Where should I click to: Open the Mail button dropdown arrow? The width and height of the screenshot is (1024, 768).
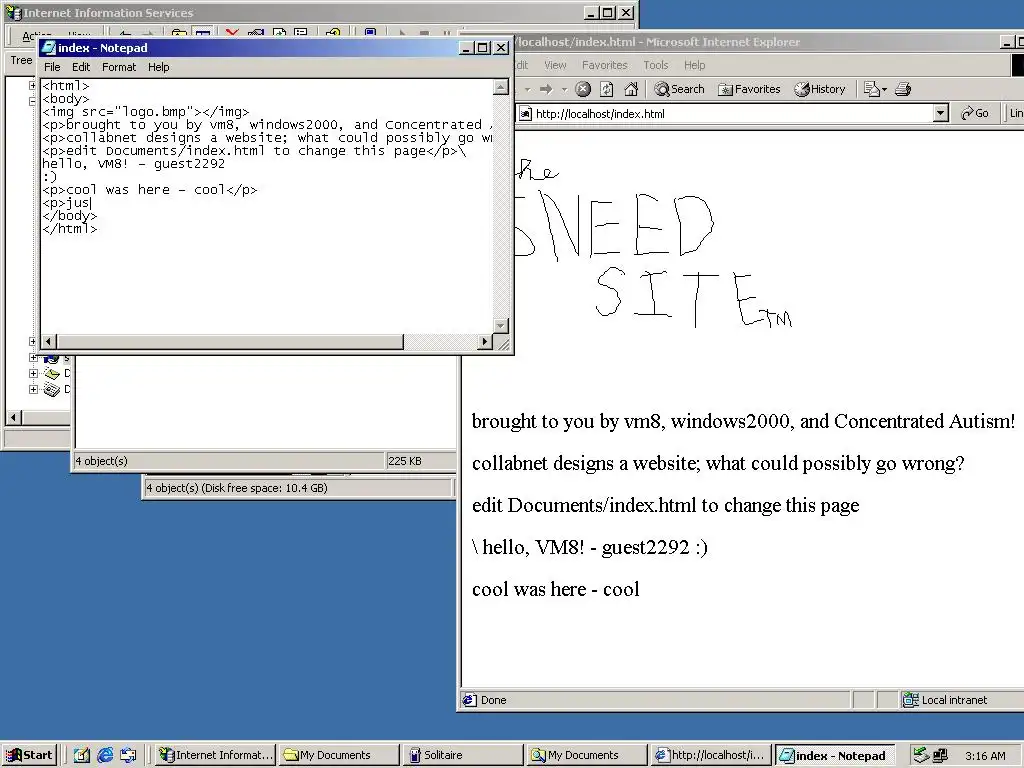(x=884, y=89)
